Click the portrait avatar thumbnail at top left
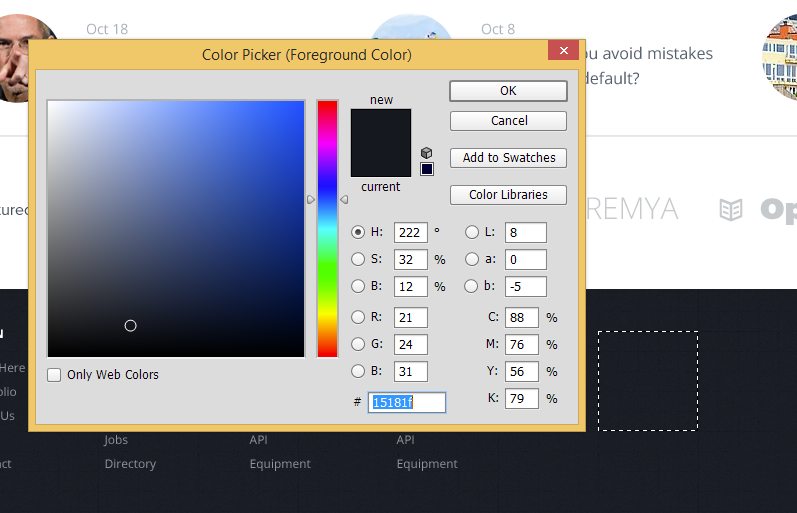Screen dimensions: 797x513 tap(25, 58)
